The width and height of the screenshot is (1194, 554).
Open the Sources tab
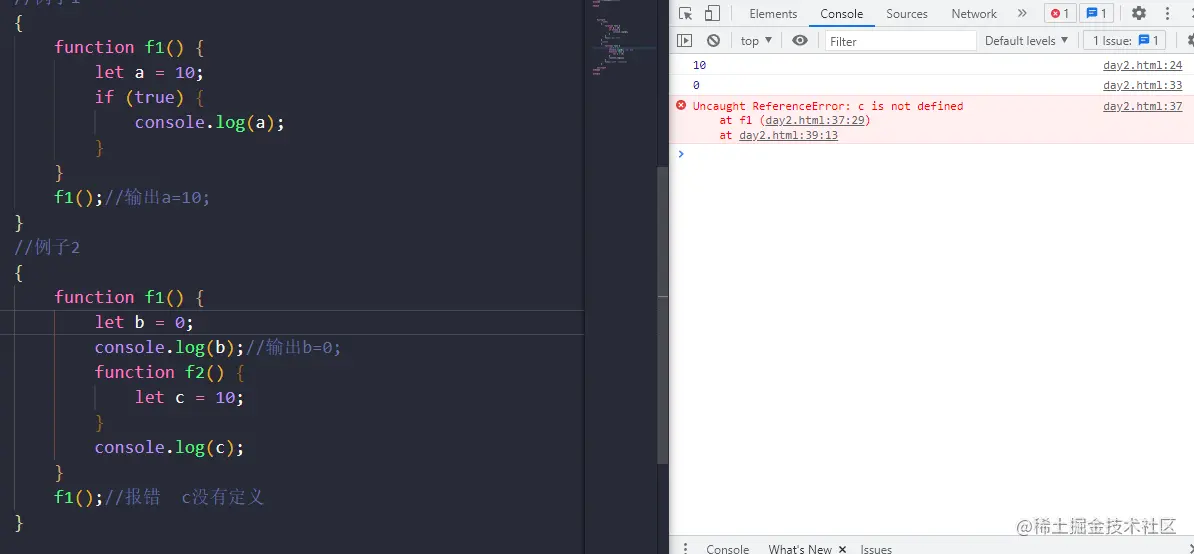[x=907, y=14]
